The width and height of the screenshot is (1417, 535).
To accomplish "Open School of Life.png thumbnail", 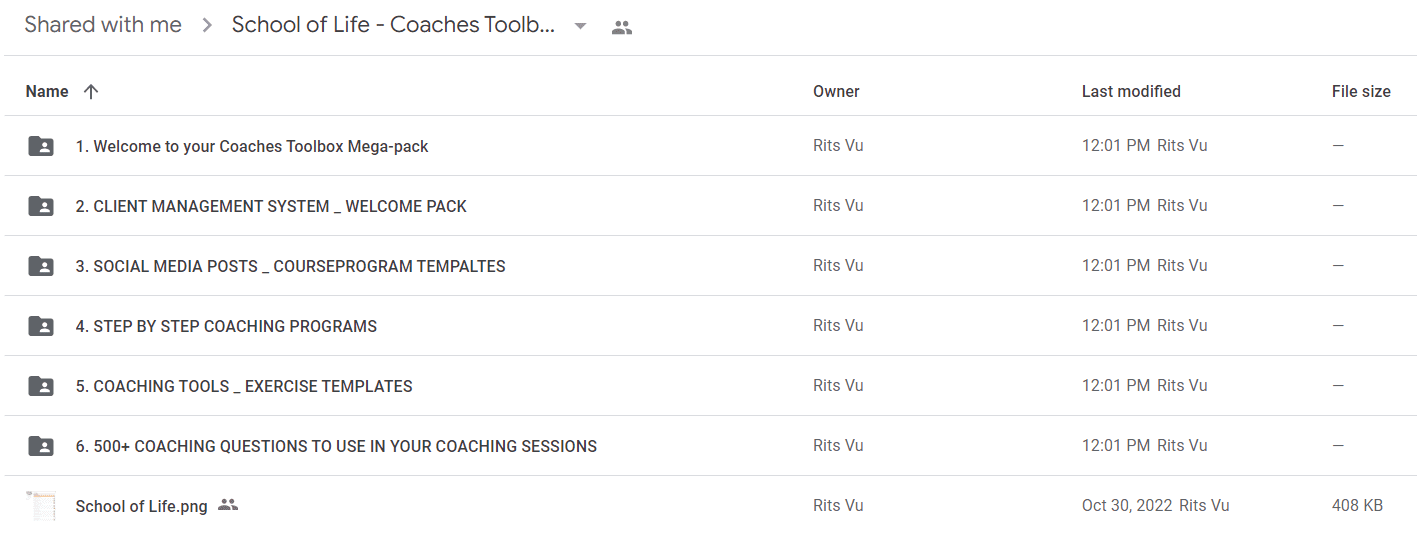I will click(x=41, y=506).
